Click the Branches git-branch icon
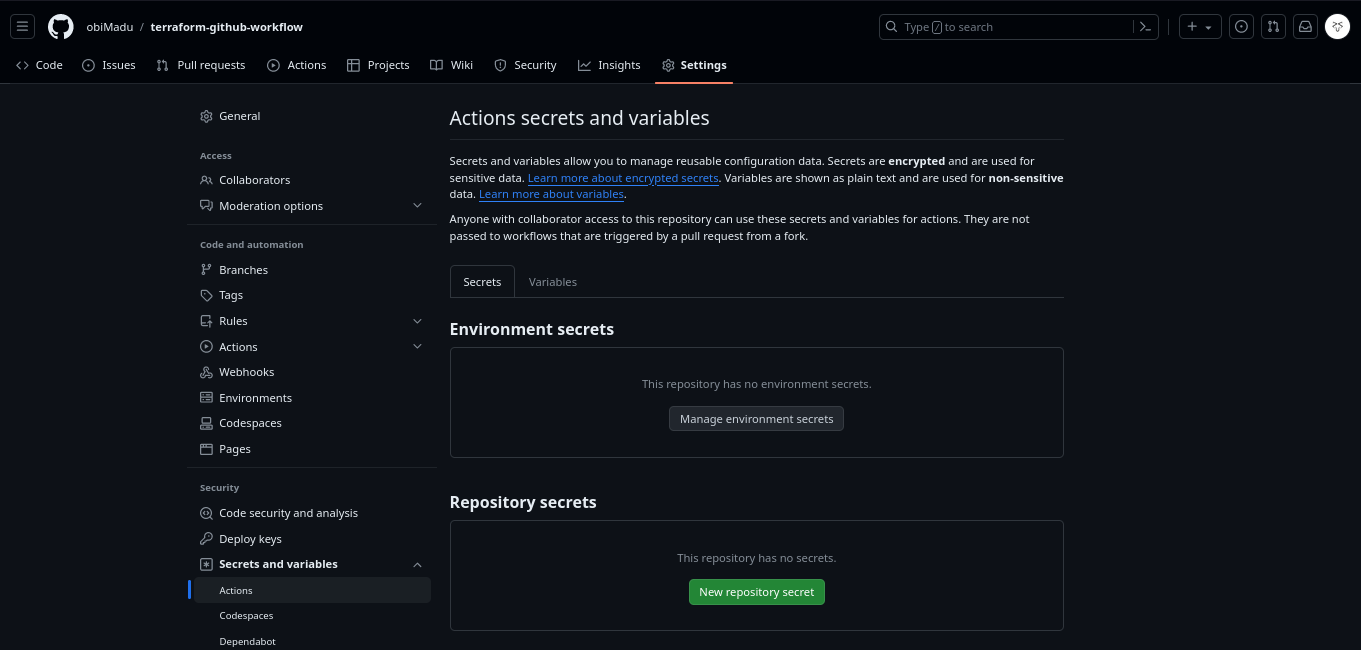 [x=207, y=270]
